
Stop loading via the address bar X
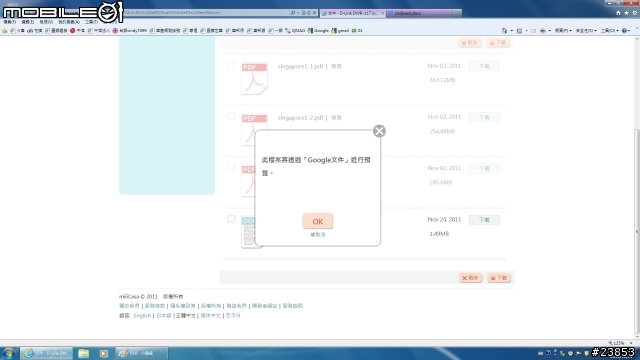click(x=314, y=13)
